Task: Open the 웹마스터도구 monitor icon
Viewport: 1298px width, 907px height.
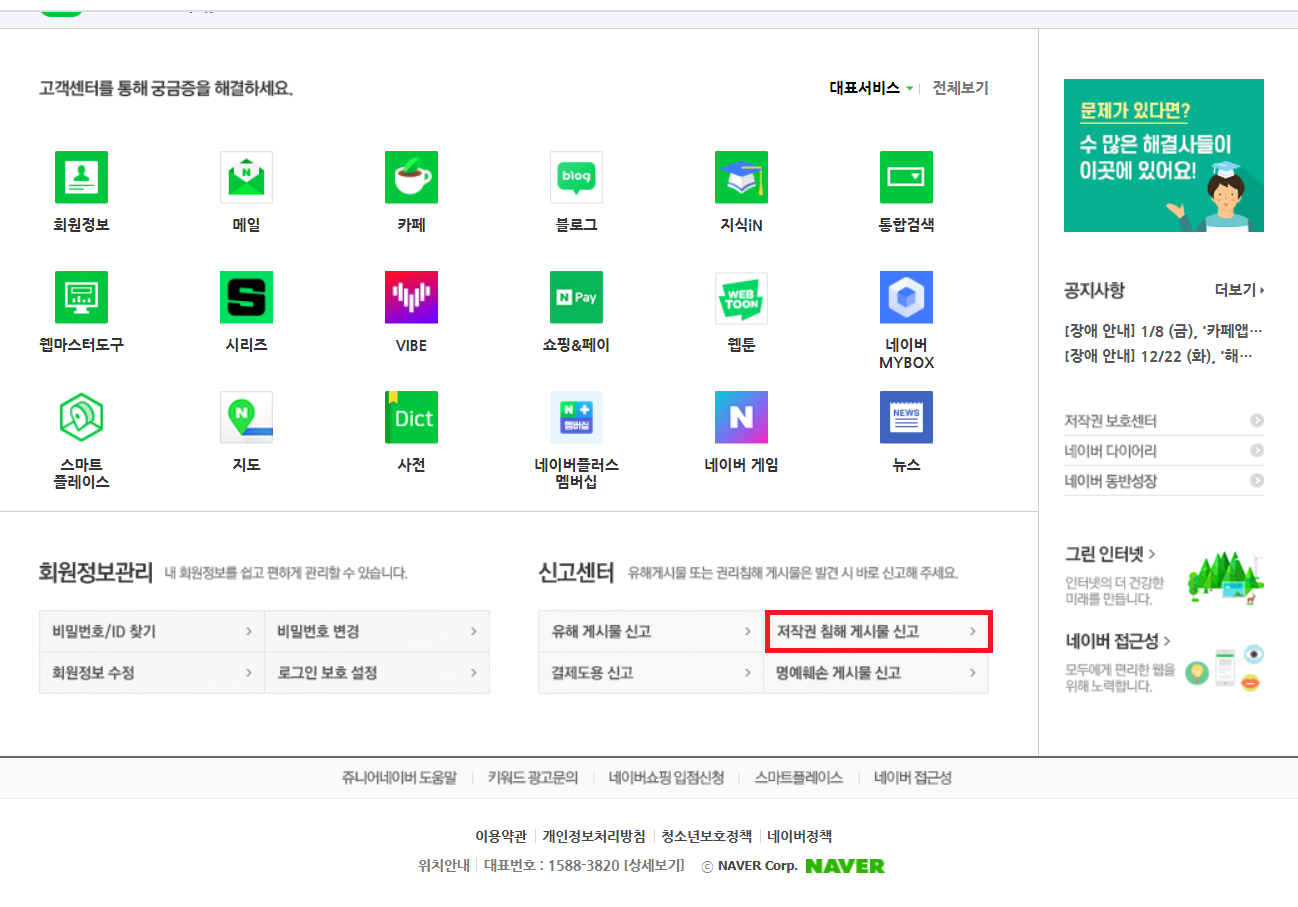Action: (x=81, y=297)
